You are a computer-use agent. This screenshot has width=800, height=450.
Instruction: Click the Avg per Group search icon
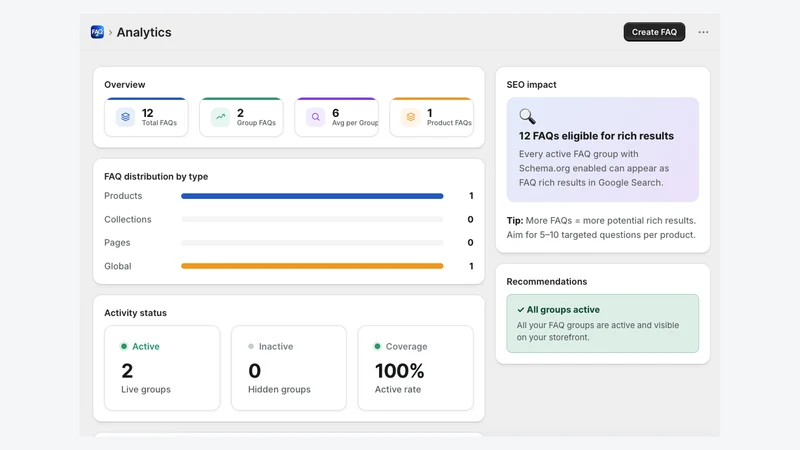[315, 117]
